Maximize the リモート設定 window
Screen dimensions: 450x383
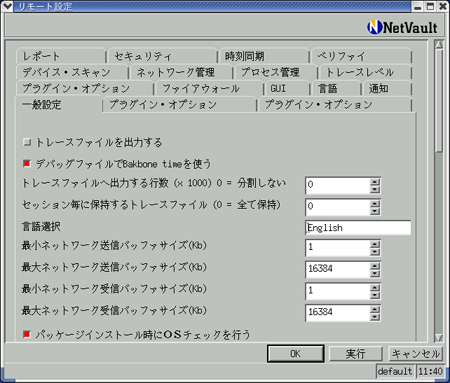coord(430,6)
